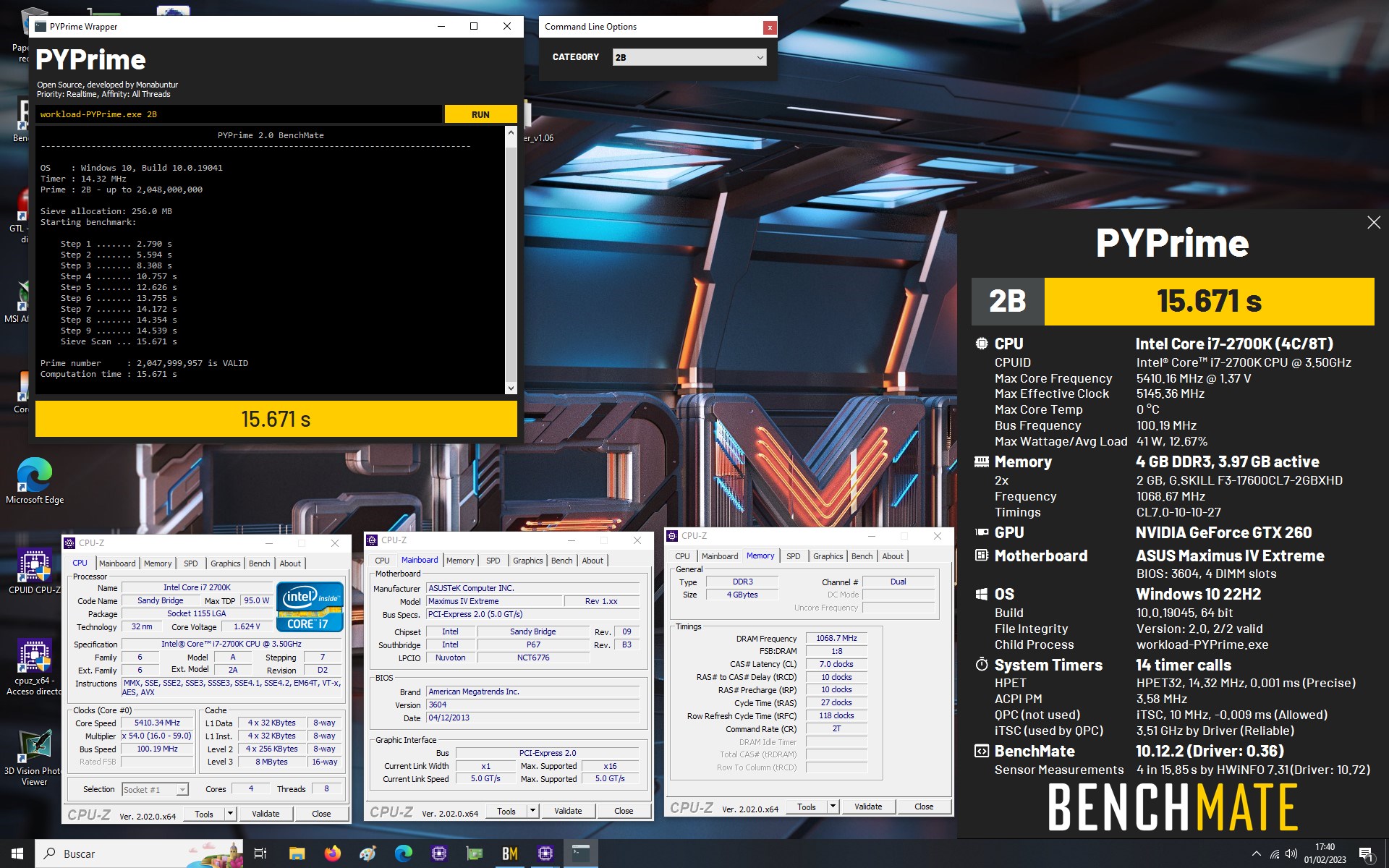This screenshot has width=1389, height=868.
Task: Click Tools button in CPU-Z Memory window
Action: (807, 807)
